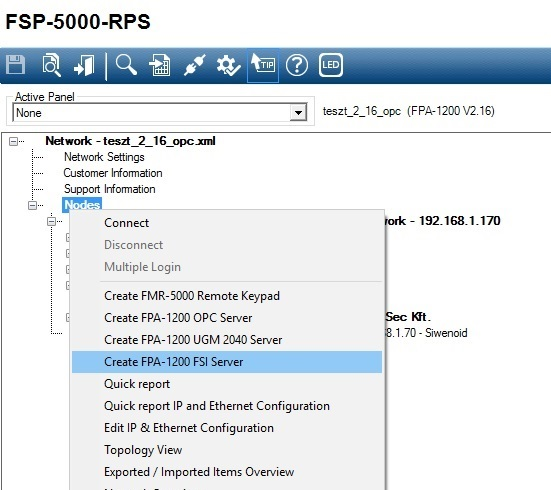Select Connect in the context menu

tap(227, 223)
